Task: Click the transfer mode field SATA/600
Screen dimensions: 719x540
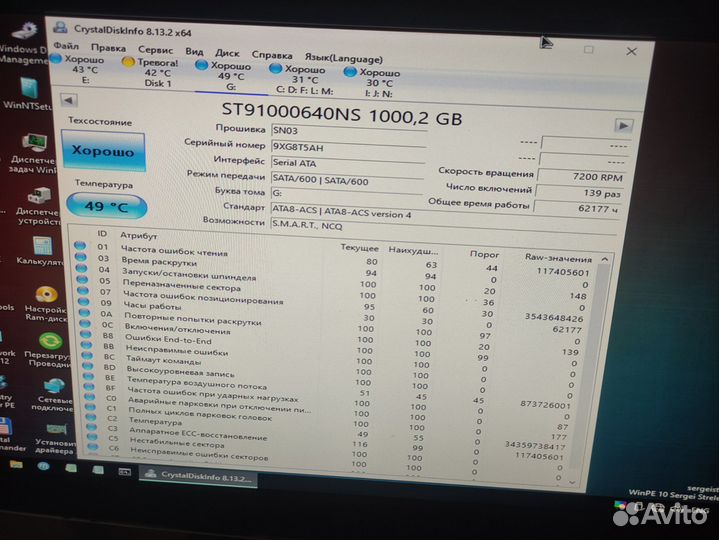Action: [x=347, y=179]
